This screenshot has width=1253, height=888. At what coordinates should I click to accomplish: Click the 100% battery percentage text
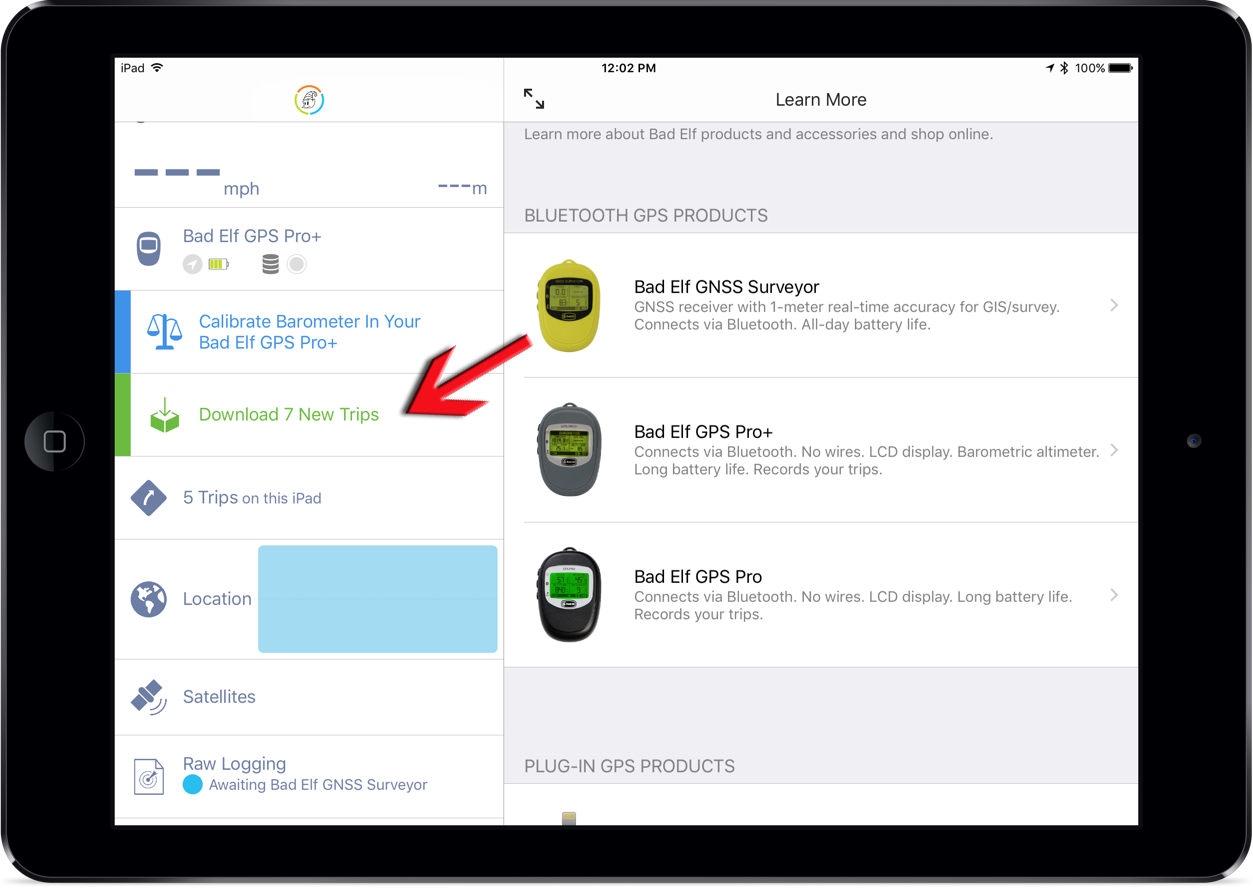pyautogui.click(x=1090, y=68)
